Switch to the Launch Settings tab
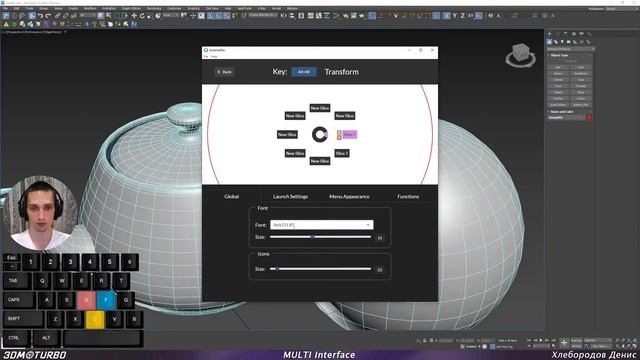Screen dimensions: 640x360 290,196
